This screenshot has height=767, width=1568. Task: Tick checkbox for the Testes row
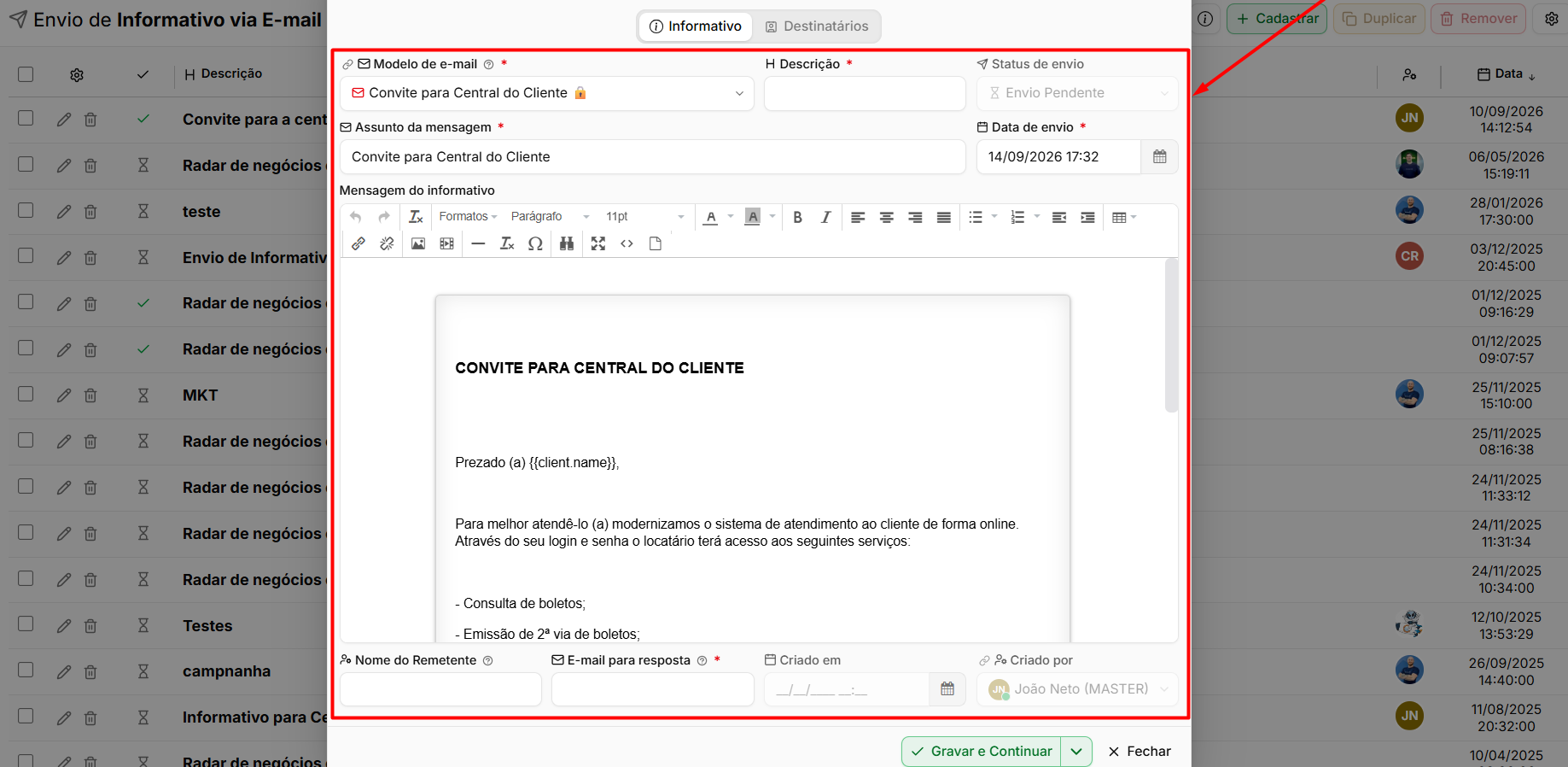(x=26, y=624)
